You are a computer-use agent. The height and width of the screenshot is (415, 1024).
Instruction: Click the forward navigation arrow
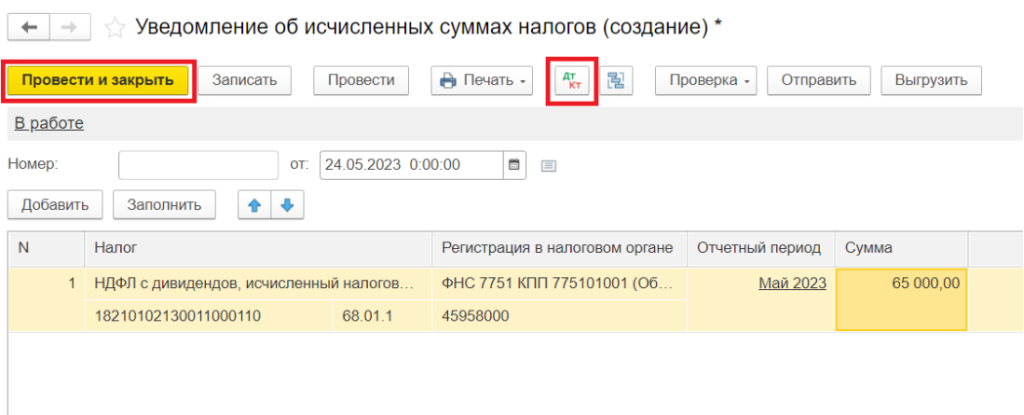(x=69, y=27)
